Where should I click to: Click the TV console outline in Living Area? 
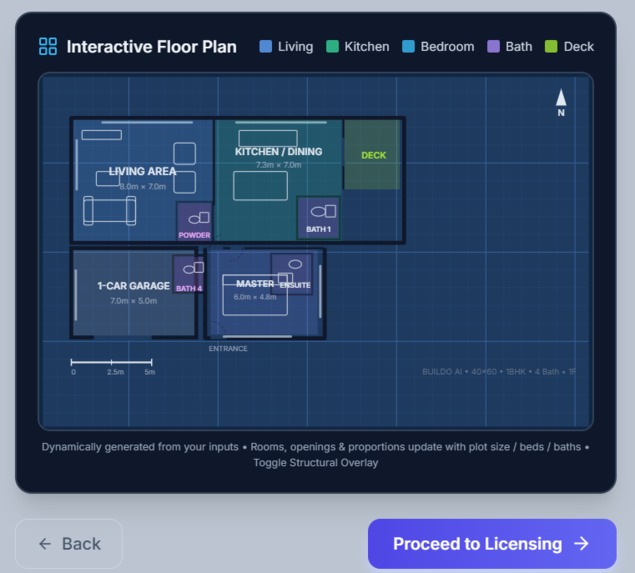coord(102,135)
